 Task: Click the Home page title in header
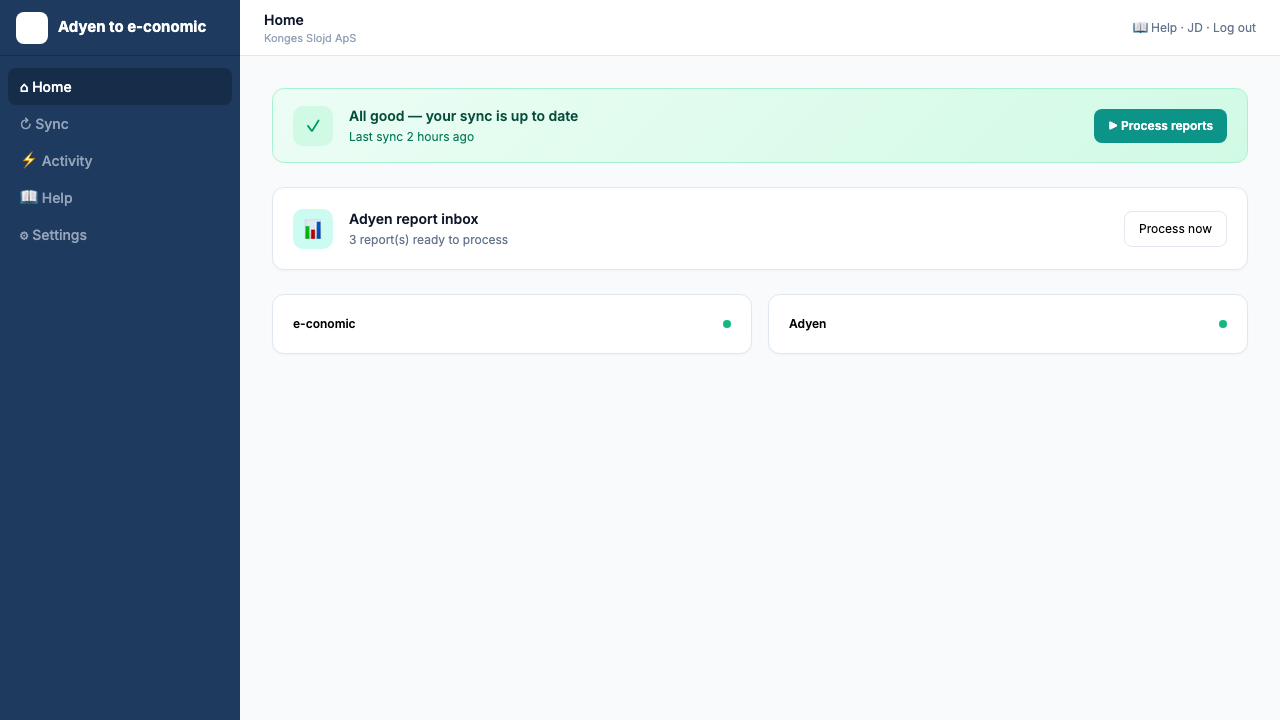coord(284,20)
